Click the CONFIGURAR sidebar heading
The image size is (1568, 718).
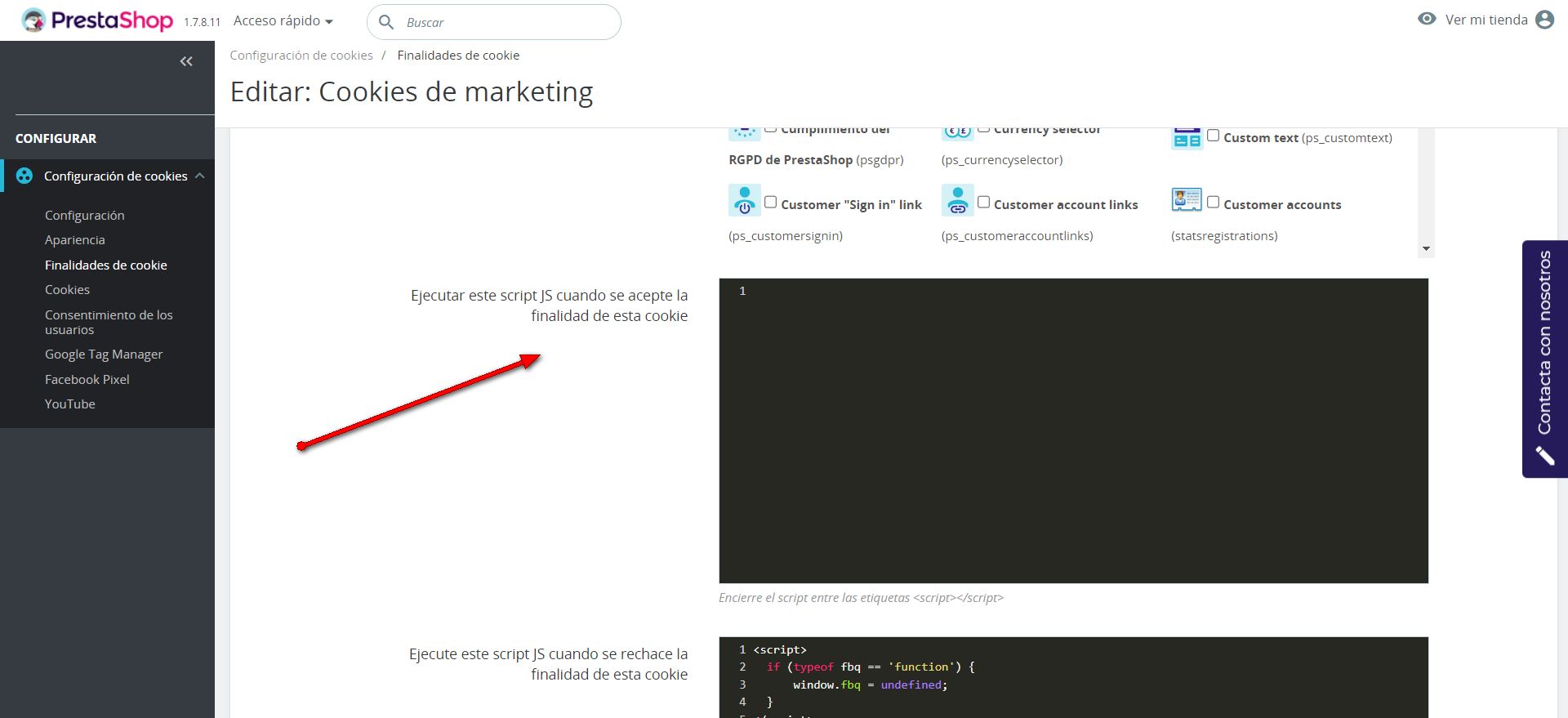(56, 138)
